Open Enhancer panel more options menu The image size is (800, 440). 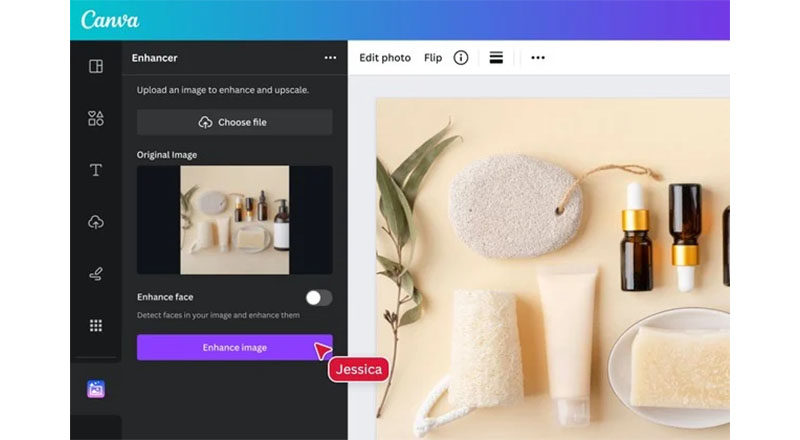330,58
